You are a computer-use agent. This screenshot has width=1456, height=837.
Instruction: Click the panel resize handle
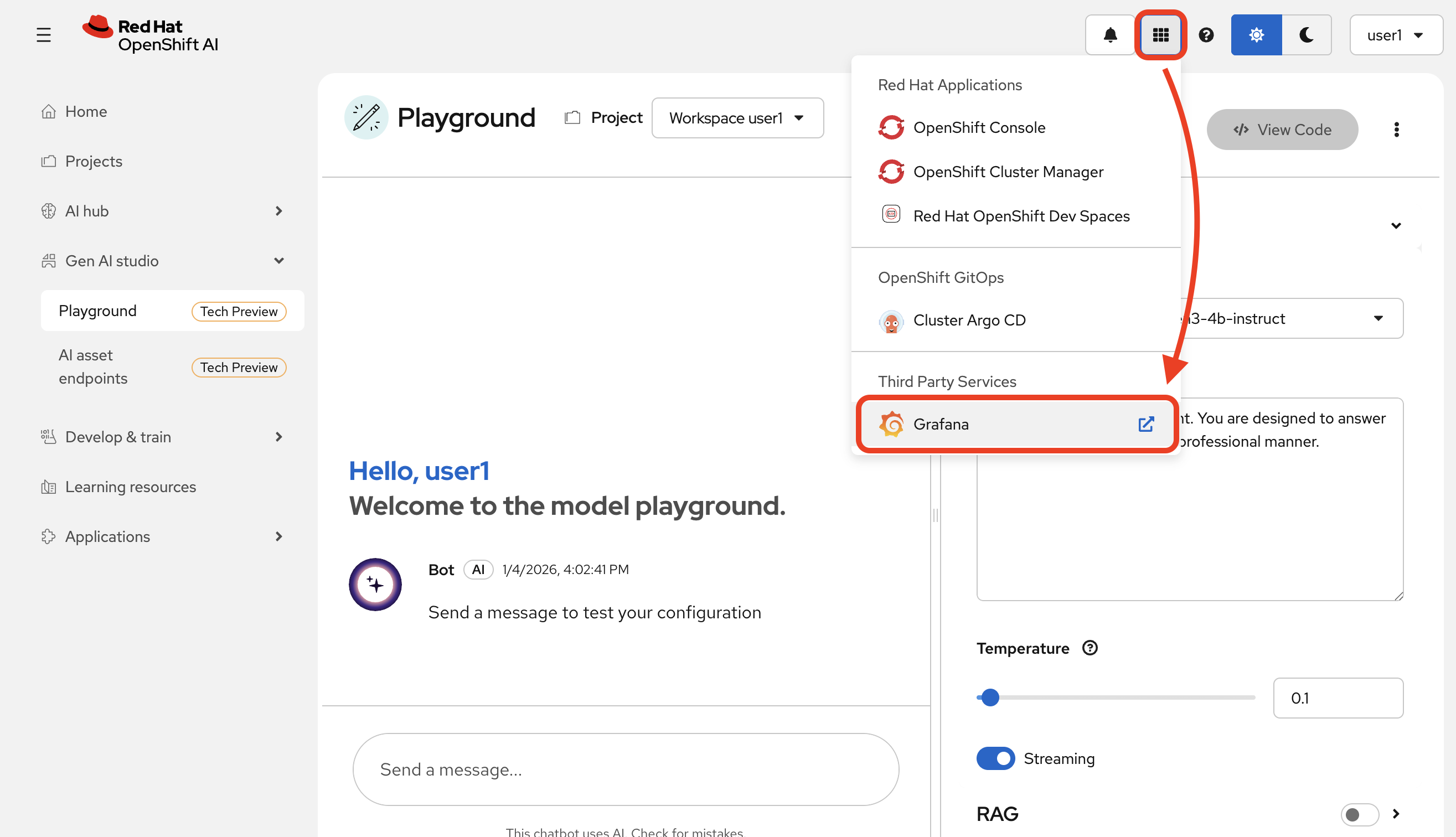(x=936, y=515)
